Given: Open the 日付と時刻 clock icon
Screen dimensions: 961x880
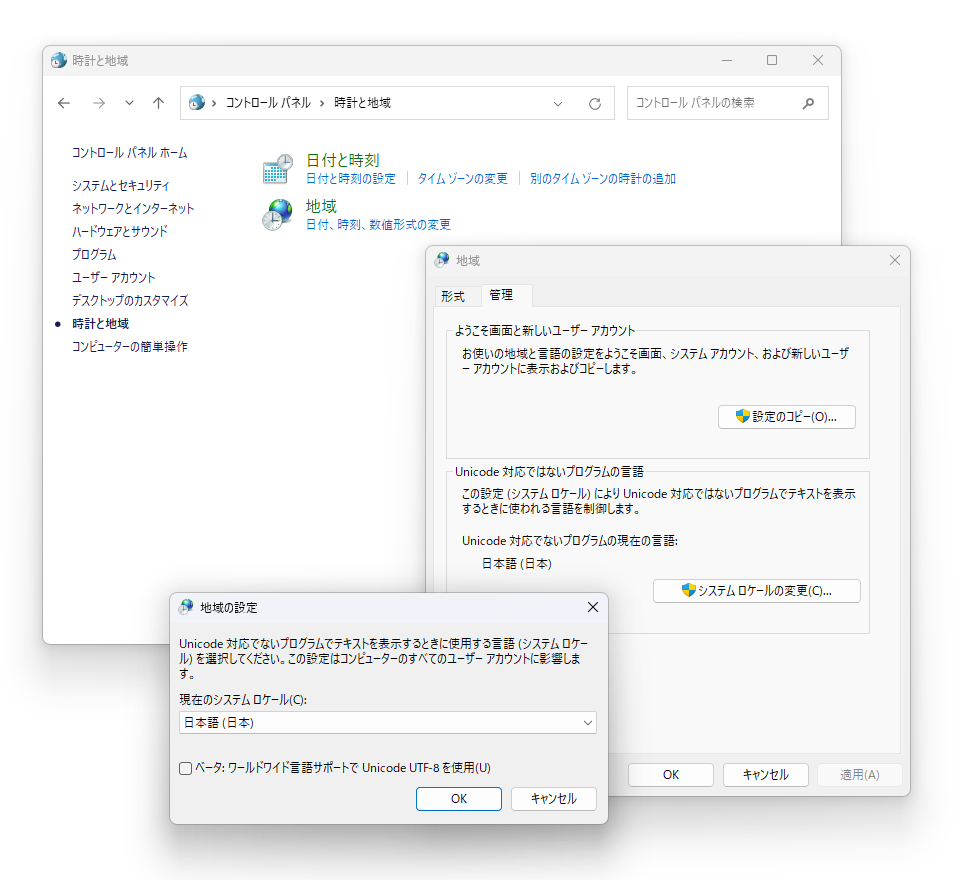Looking at the screenshot, I should (x=277, y=167).
